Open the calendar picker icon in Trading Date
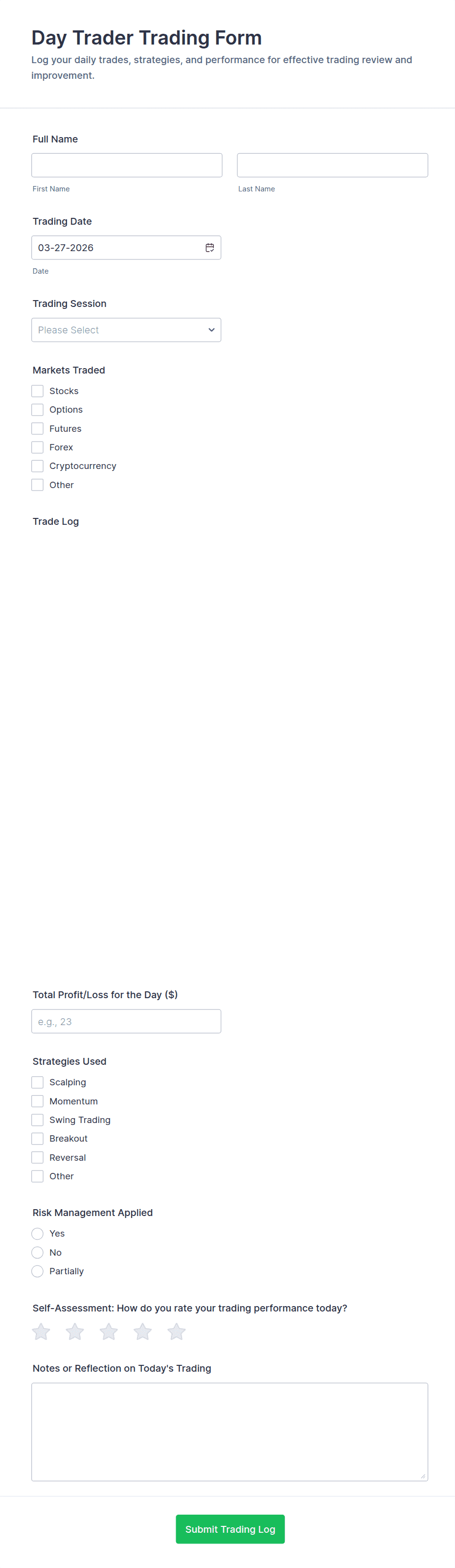 [210, 248]
